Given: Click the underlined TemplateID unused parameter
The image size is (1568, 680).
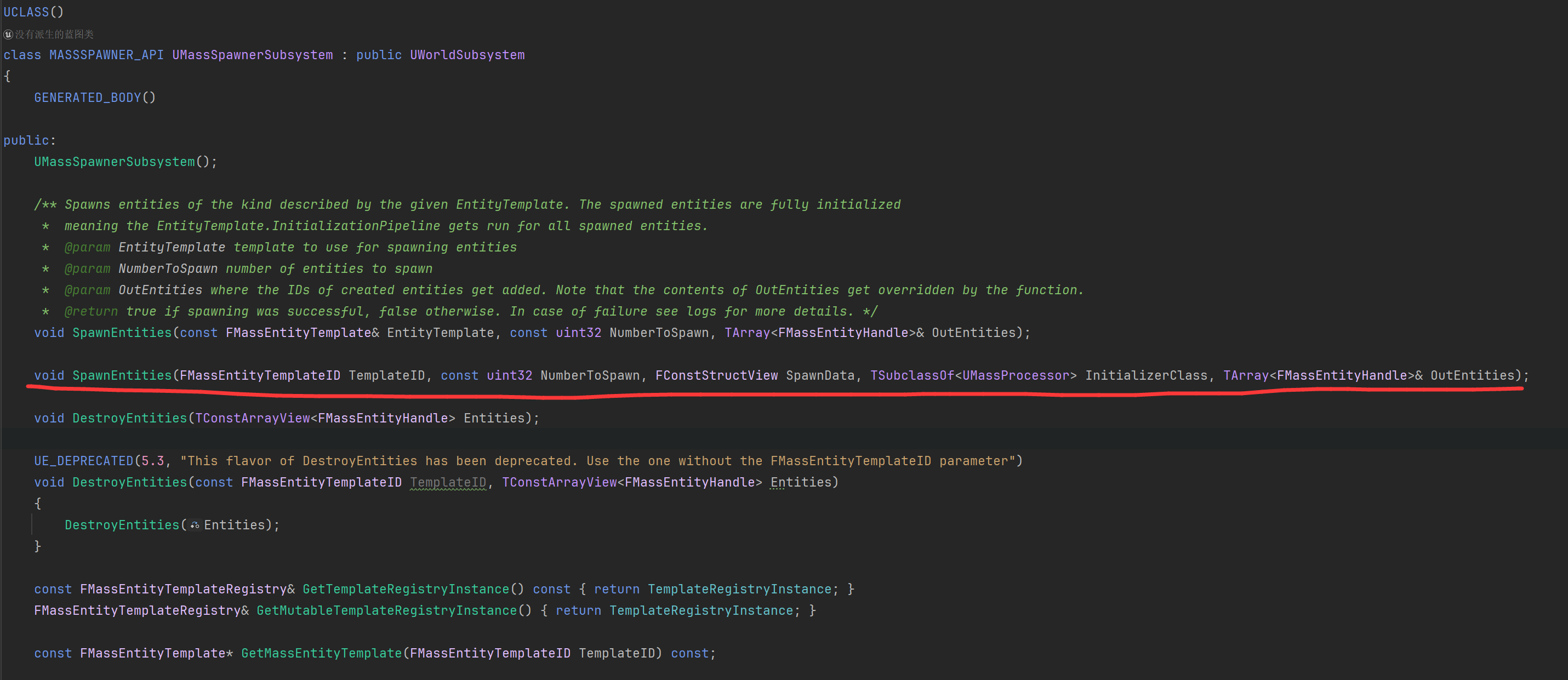Looking at the screenshot, I should (448, 483).
